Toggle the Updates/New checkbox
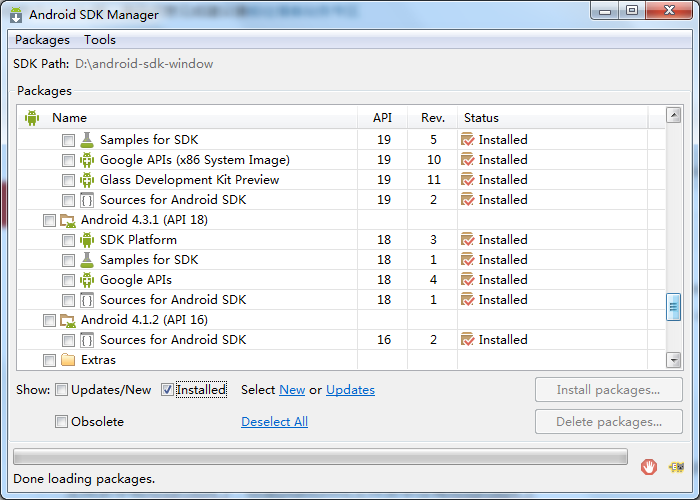700x500 pixels. [62, 390]
